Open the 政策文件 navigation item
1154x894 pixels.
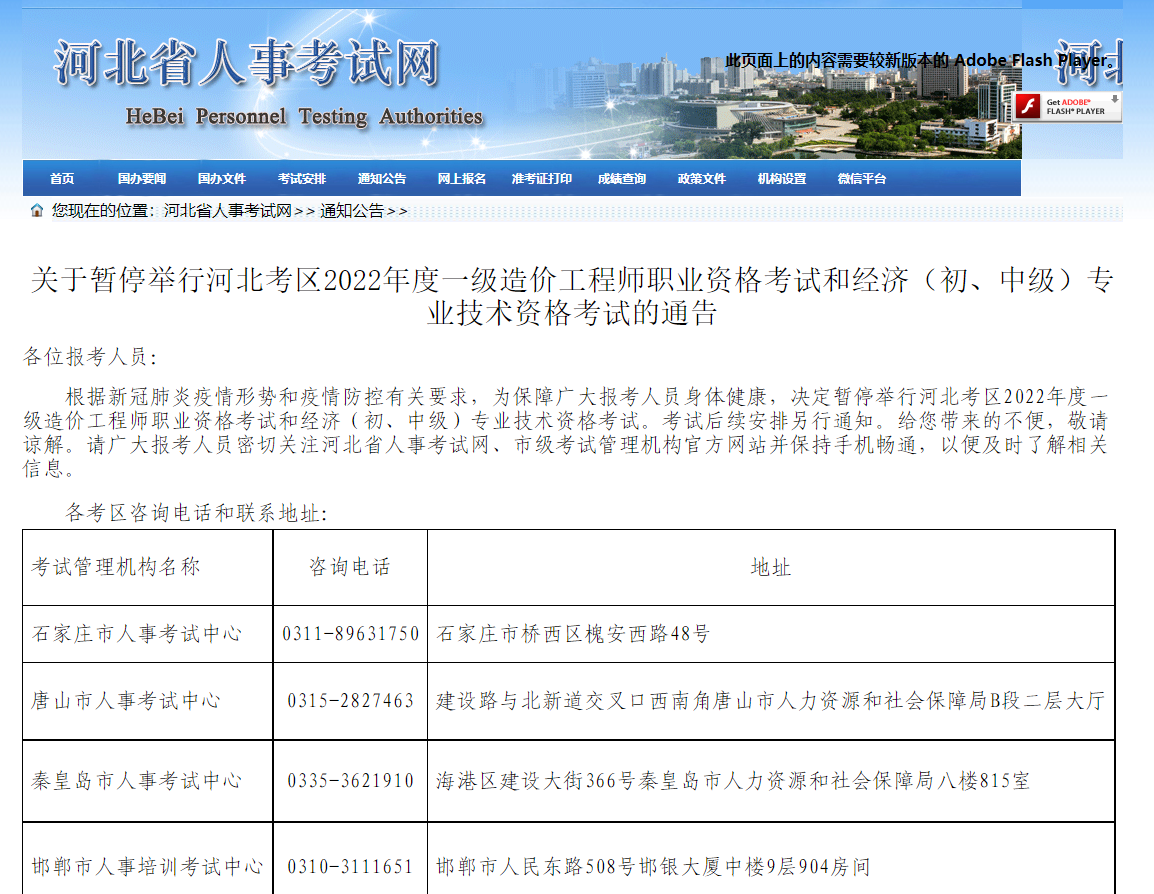coord(702,179)
